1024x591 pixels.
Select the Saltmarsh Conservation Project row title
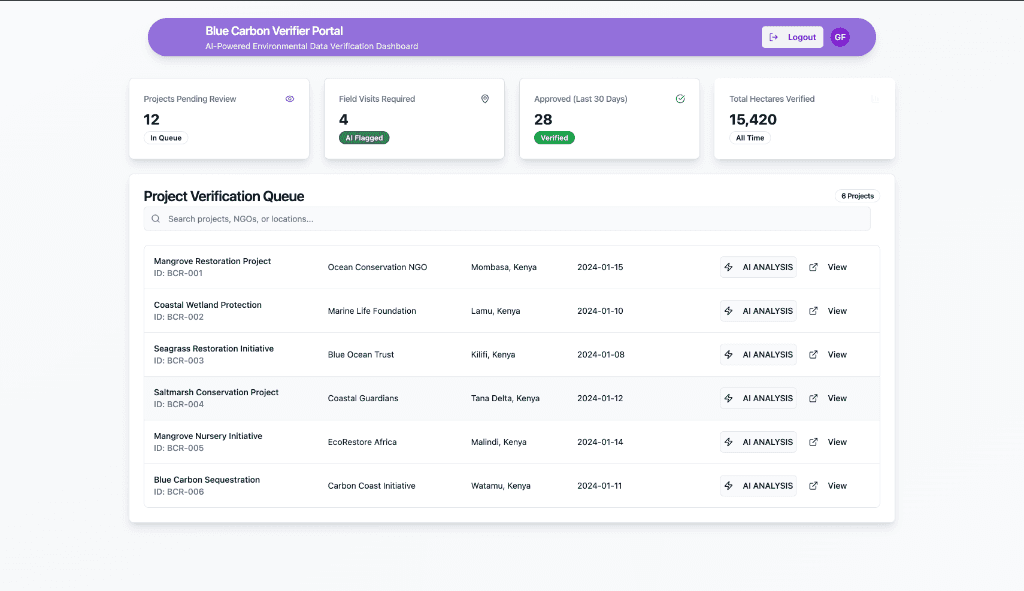pyautogui.click(x=216, y=392)
